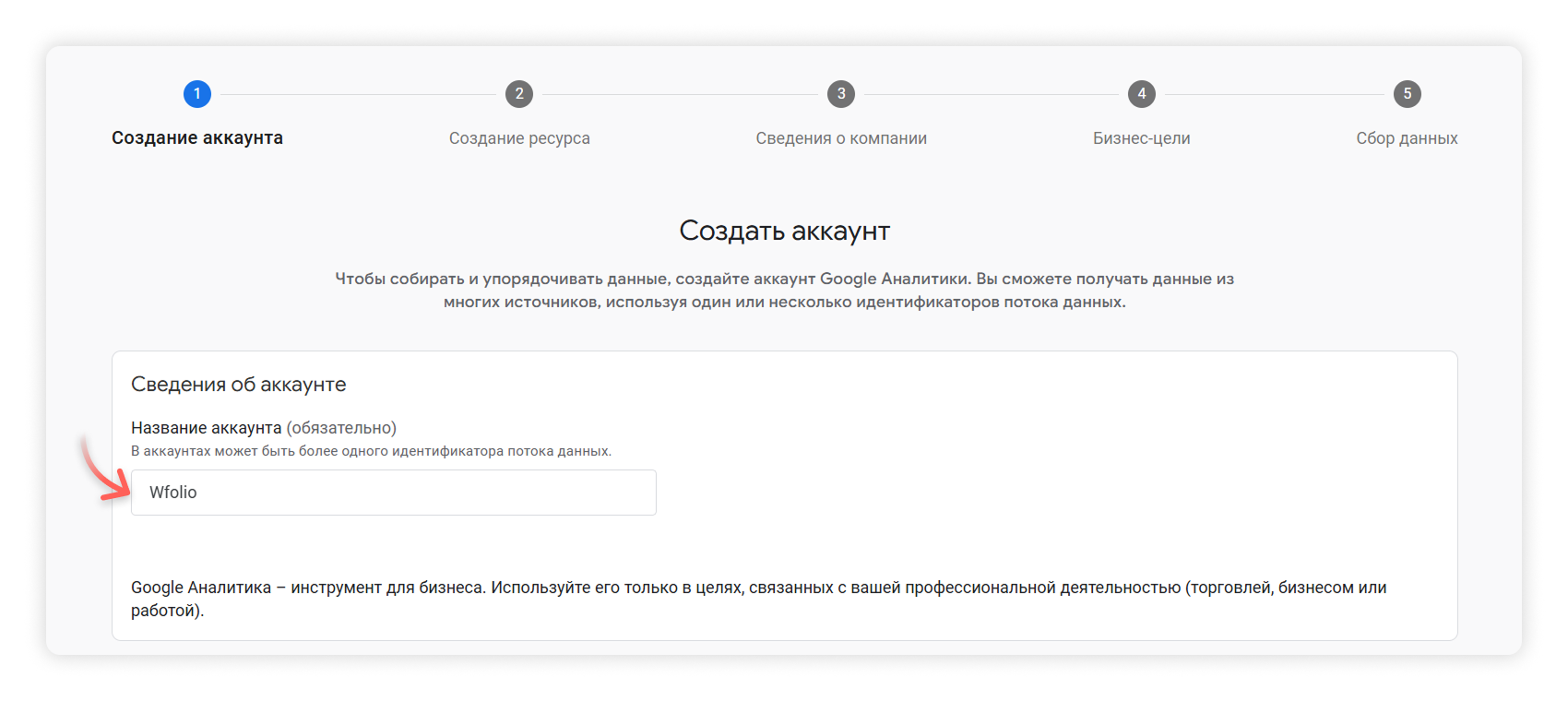Focus the account name field containing 'Wfolio'
The height and width of the screenshot is (701, 1568).
coord(394,493)
